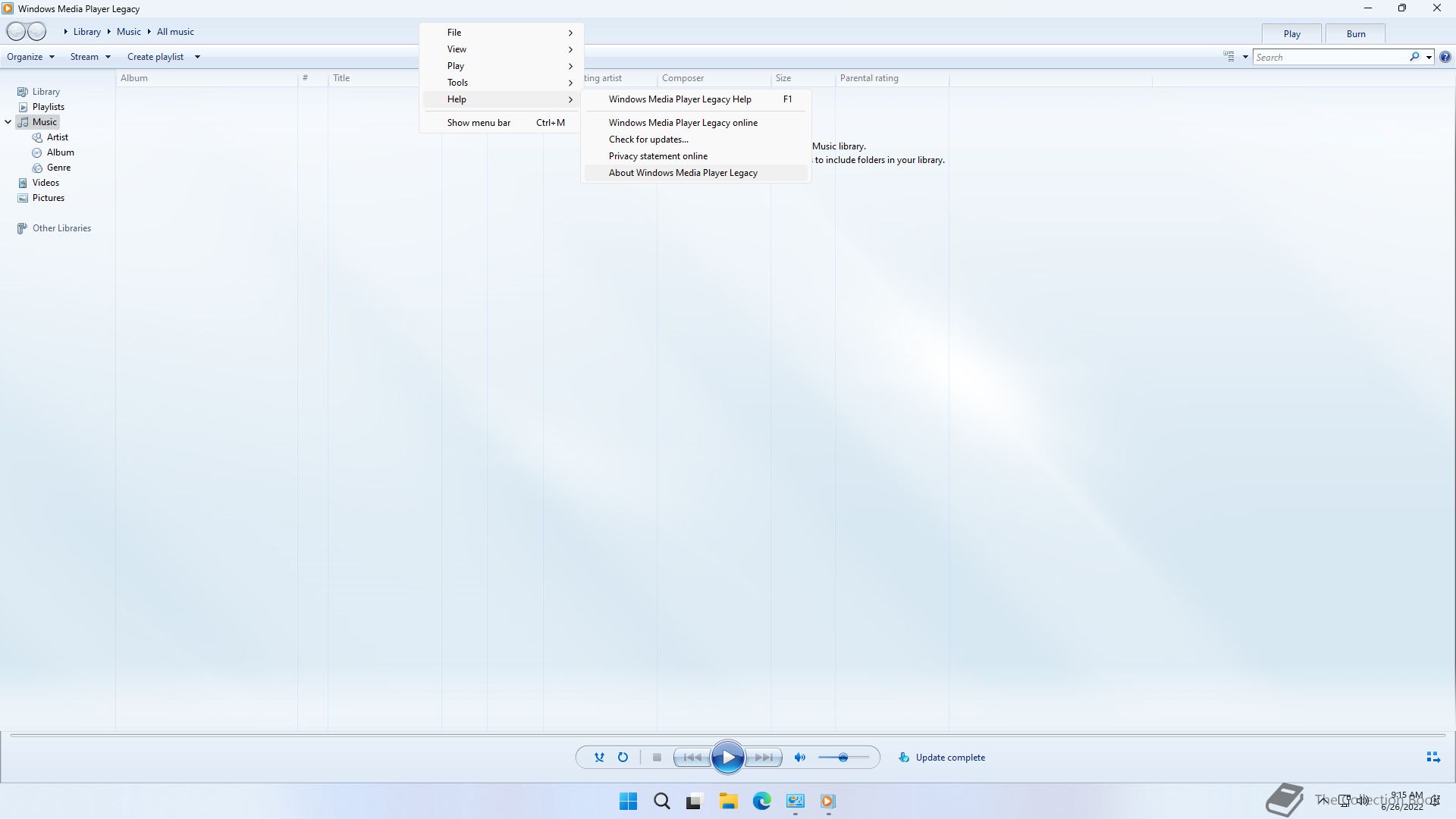Viewport: 1456px width, 819px height.
Task: Open Privacy statement online
Action: coord(696,156)
